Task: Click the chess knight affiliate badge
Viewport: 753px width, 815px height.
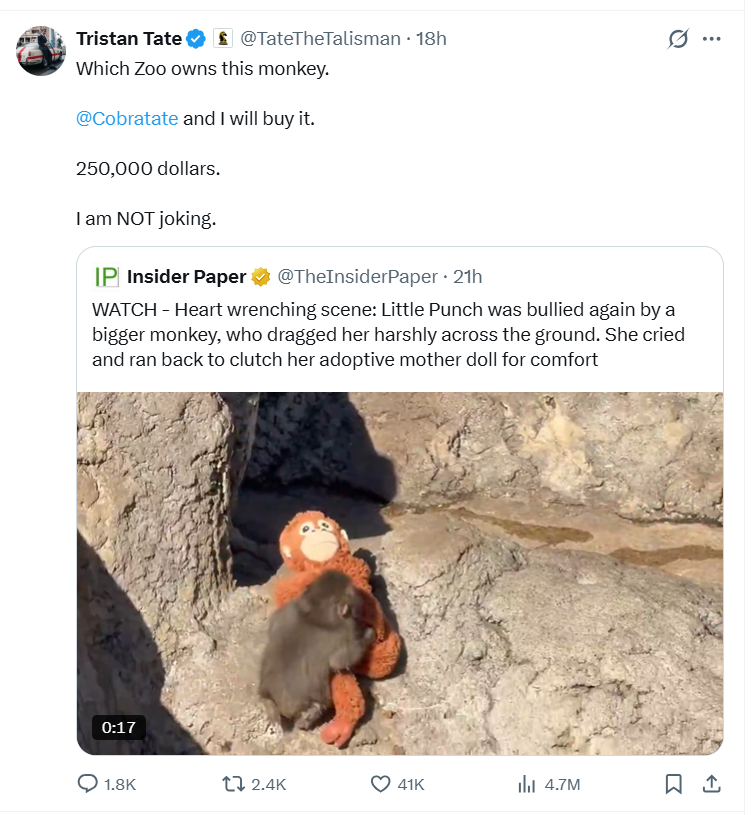Action: coord(223,39)
